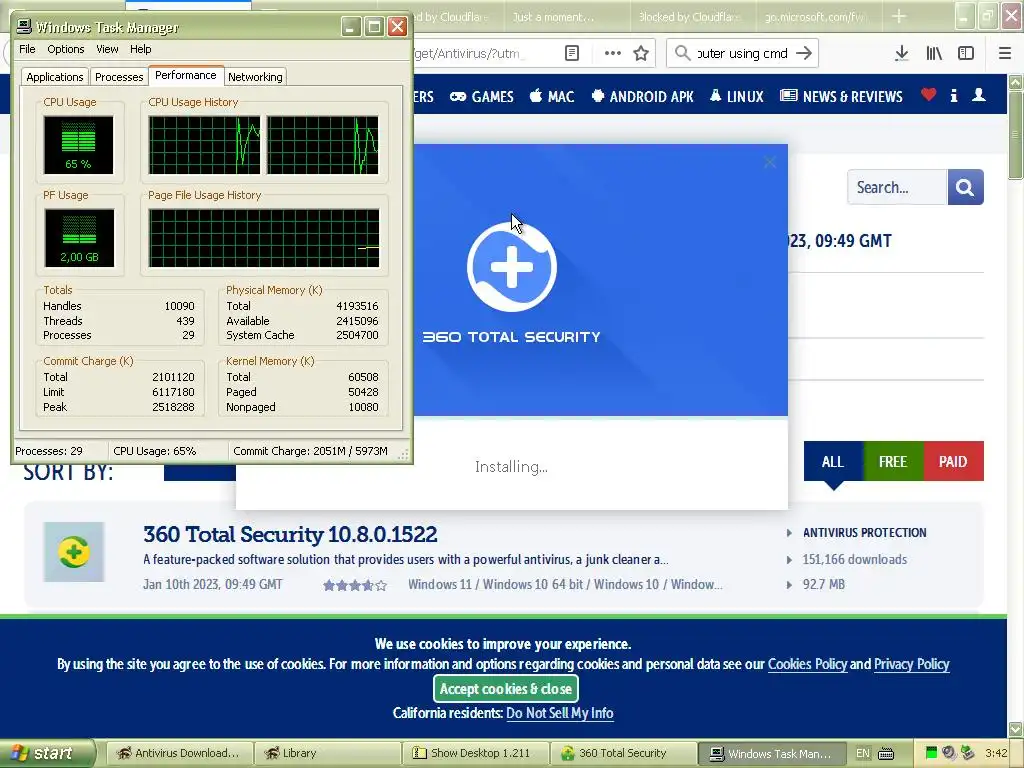
Task: Switch to Library taskbar item
Action: point(327,754)
